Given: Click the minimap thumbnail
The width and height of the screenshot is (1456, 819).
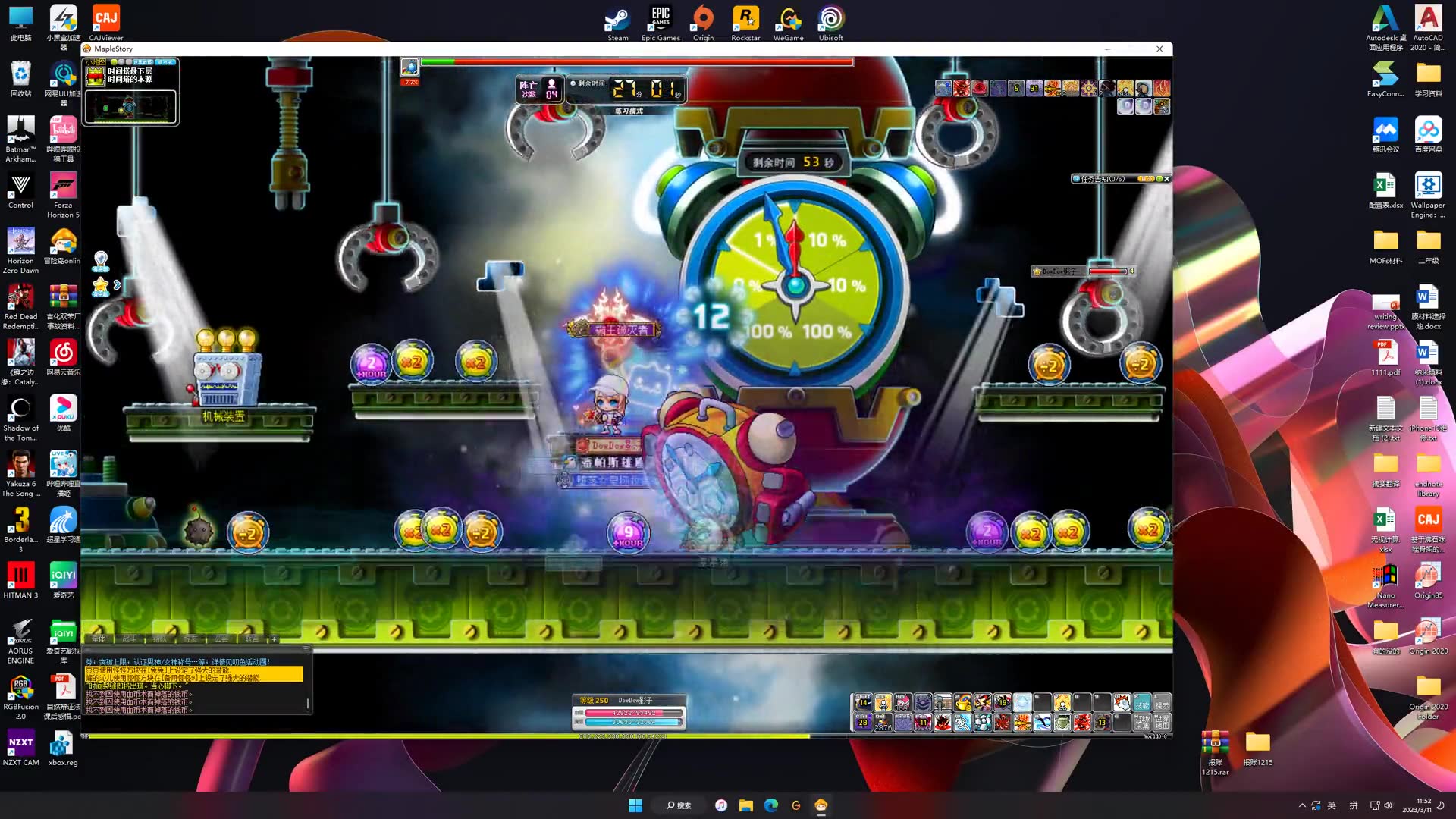Looking at the screenshot, I should coord(130,107).
